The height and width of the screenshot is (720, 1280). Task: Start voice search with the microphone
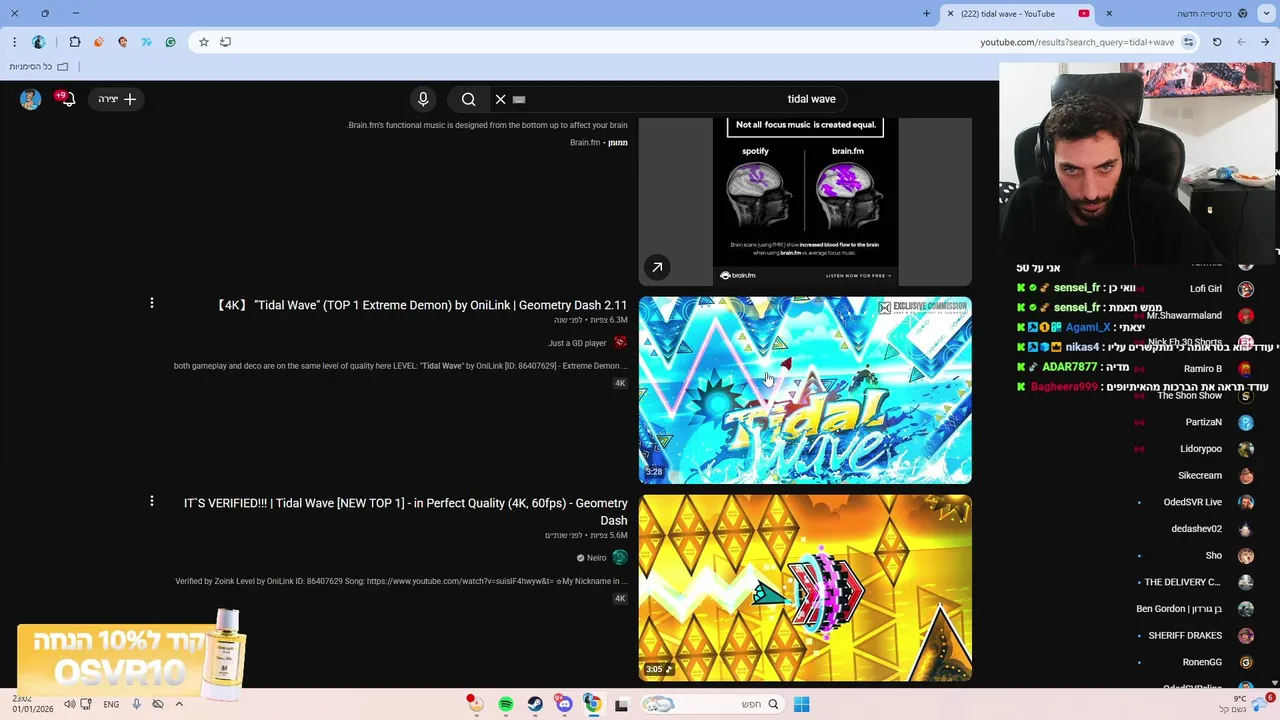[423, 99]
